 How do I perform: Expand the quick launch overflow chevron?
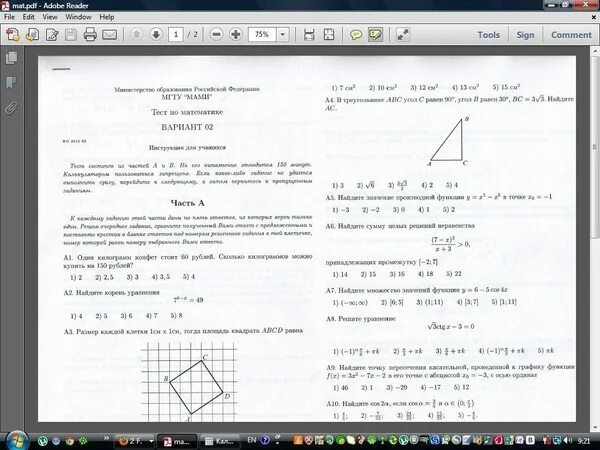point(106,438)
